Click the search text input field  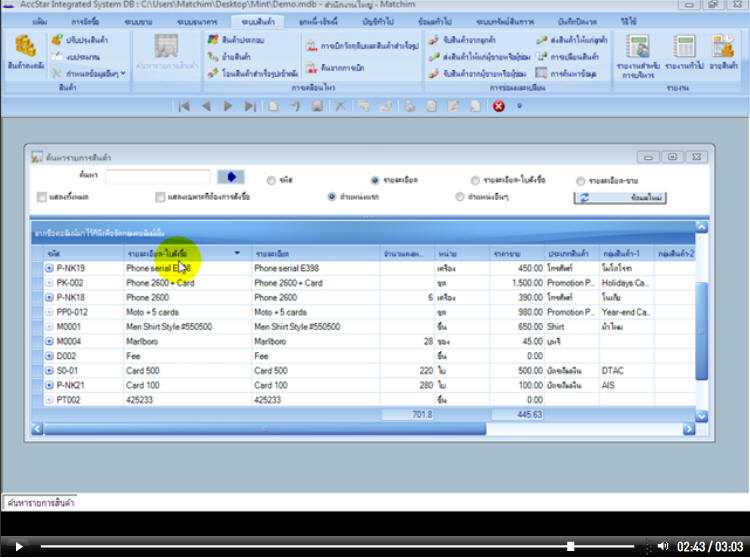point(157,177)
